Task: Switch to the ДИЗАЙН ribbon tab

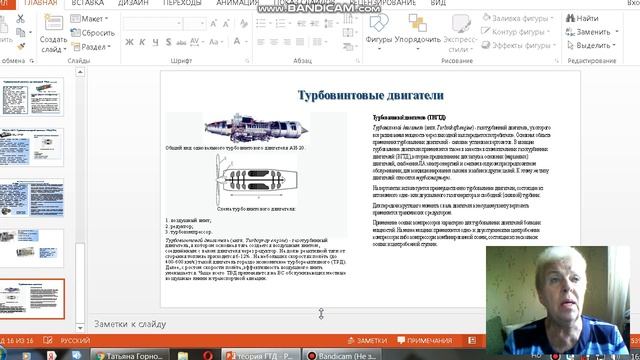Action: [x=133, y=3]
